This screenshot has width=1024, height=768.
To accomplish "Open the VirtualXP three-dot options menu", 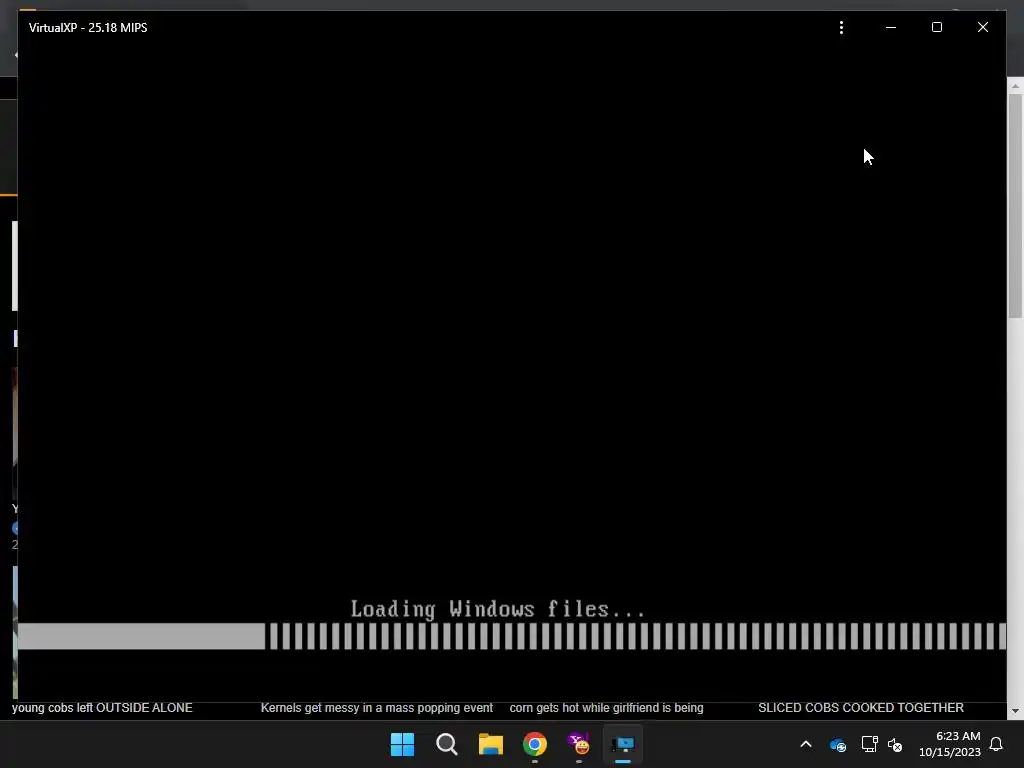I will [x=841, y=27].
